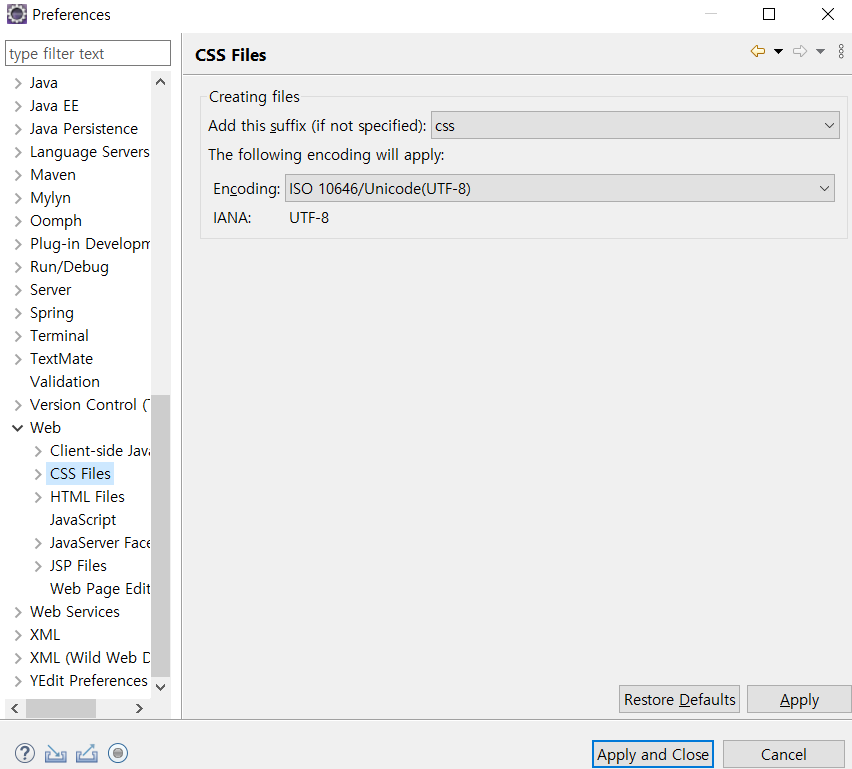Click the Forward navigation arrow icon
Image resolution: width=852 pixels, height=769 pixels.
click(x=800, y=52)
